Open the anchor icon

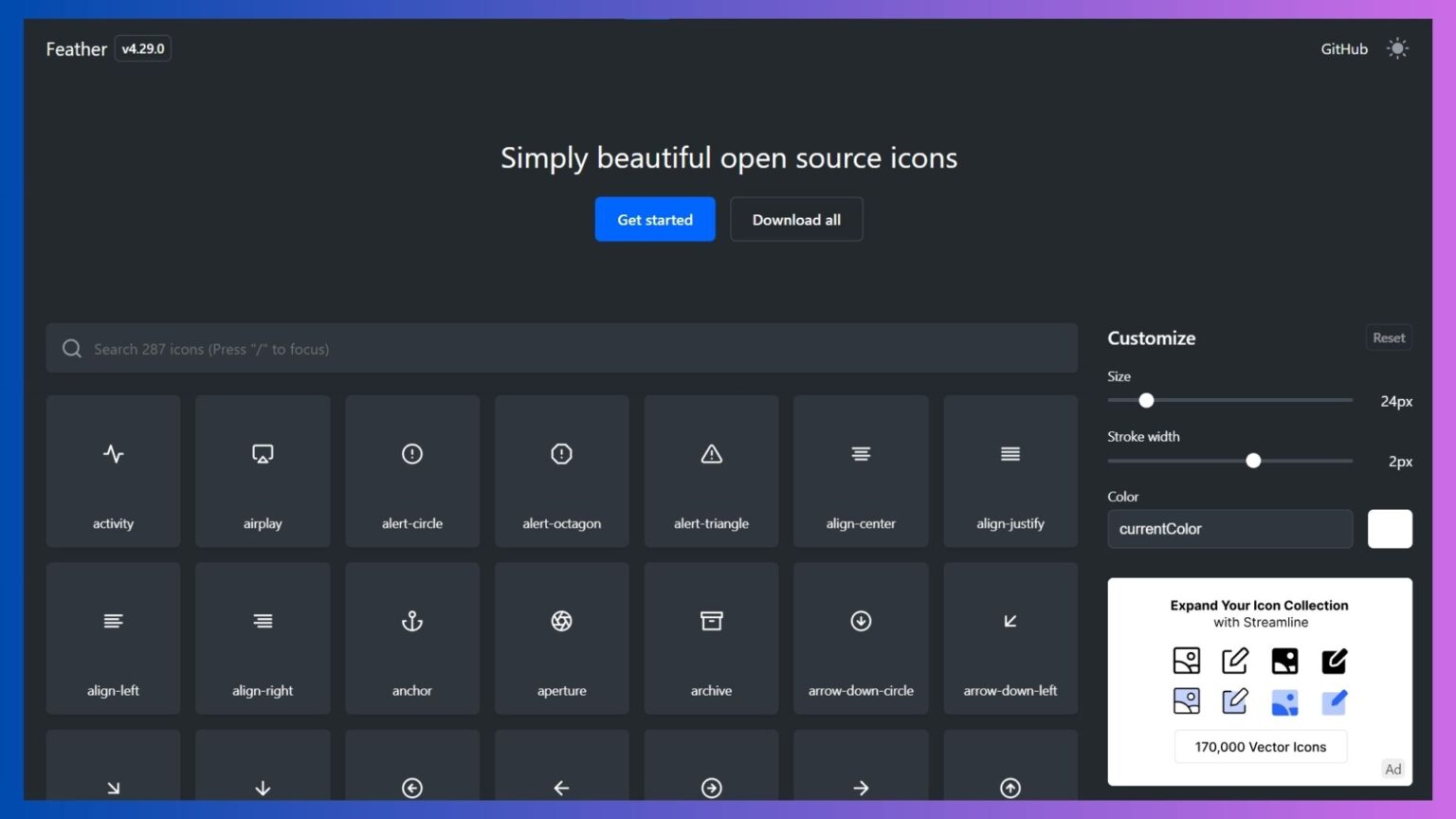(x=411, y=638)
